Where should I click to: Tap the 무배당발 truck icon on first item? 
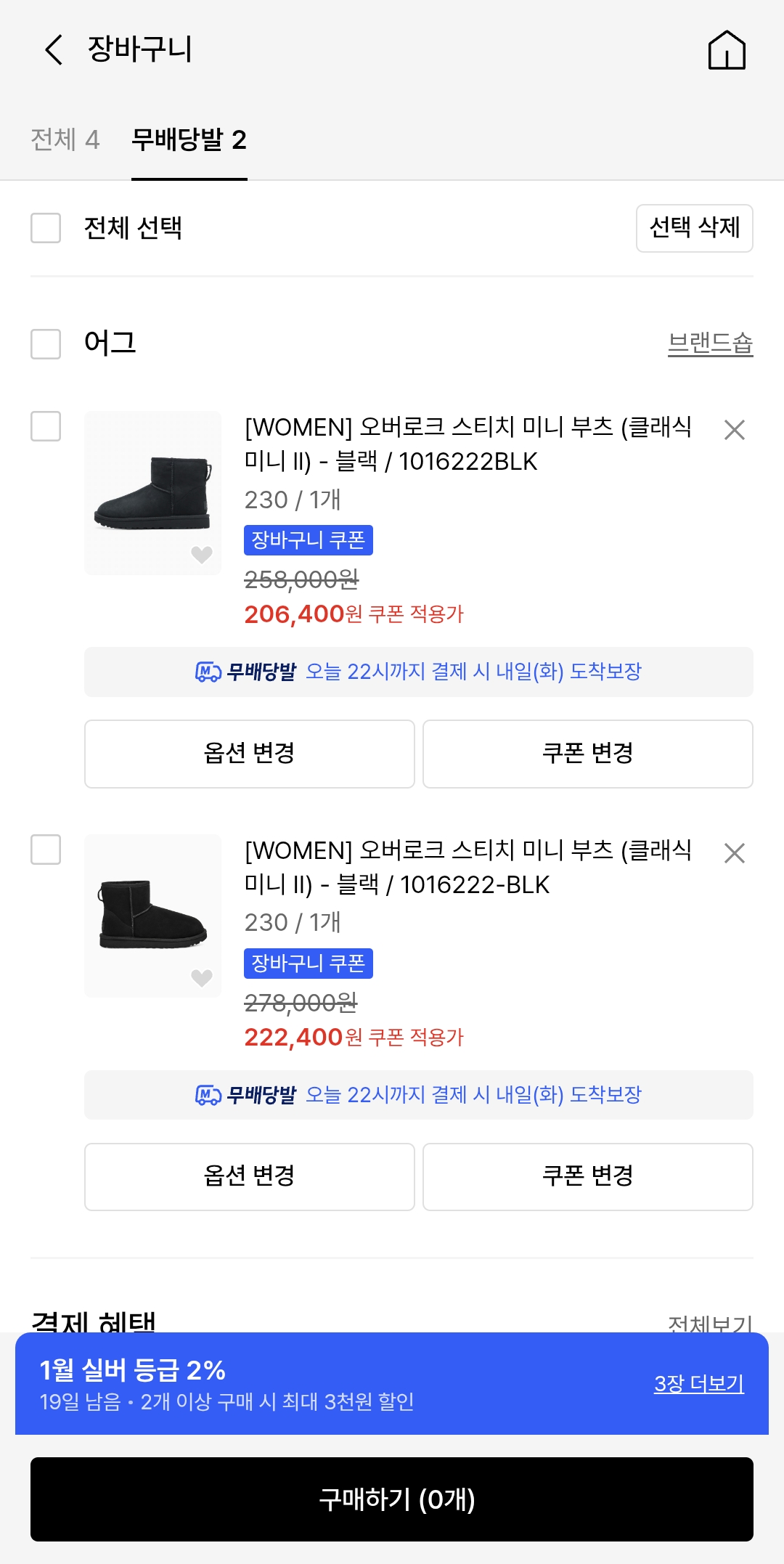tap(208, 672)
